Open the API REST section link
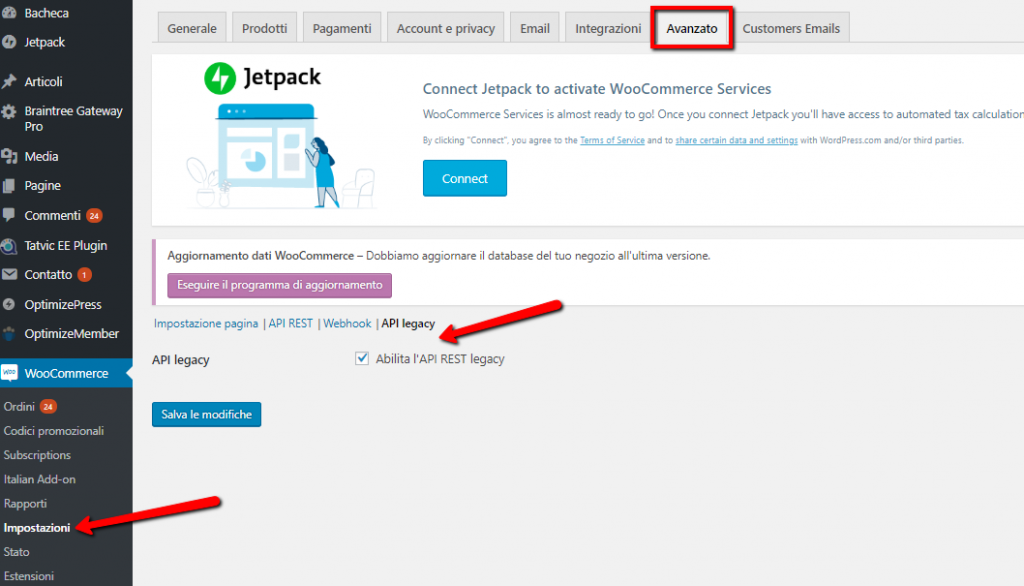 (x=291, y=323)
